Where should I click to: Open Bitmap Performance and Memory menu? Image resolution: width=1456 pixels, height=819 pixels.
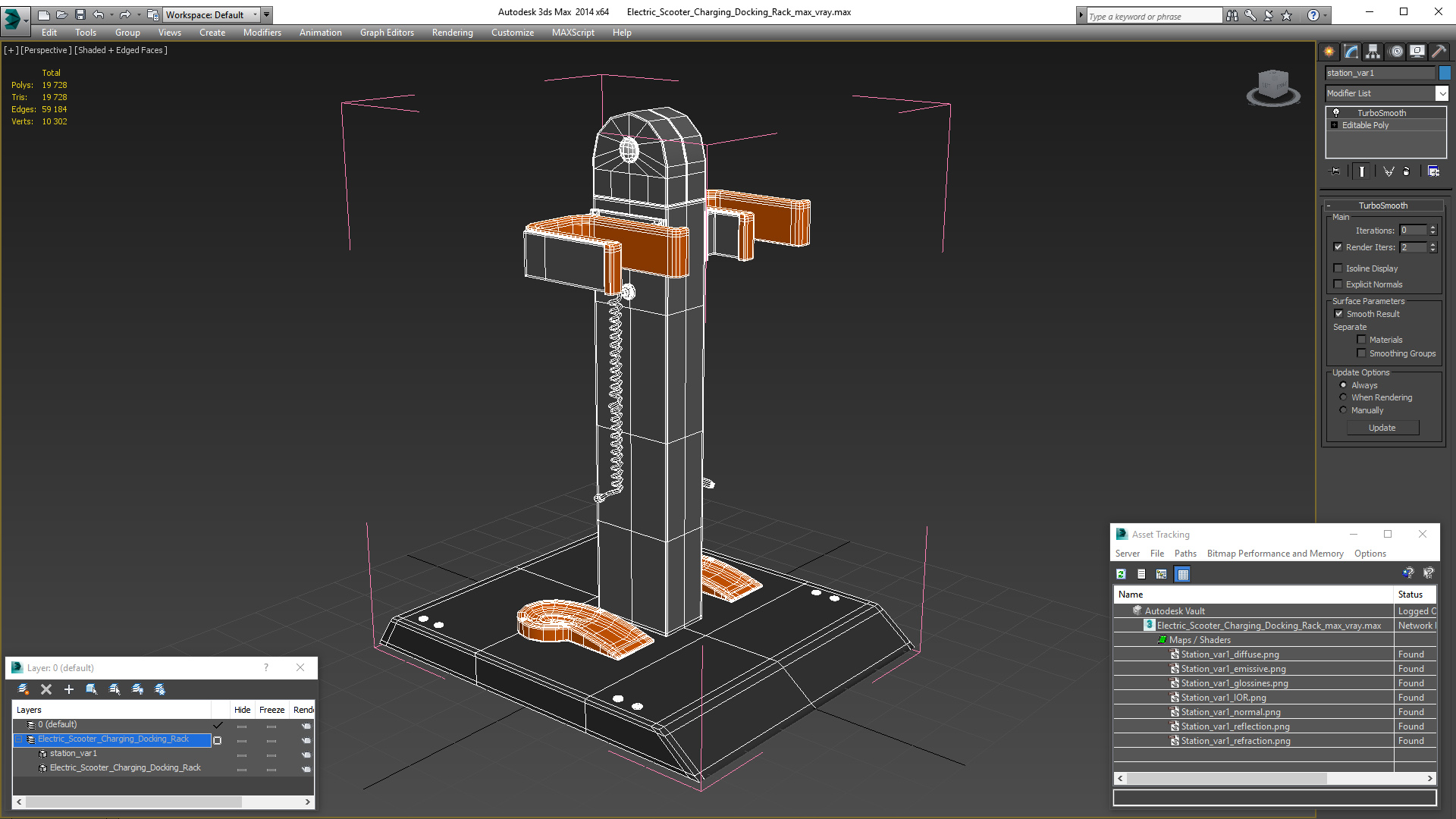coord(1276,554)
